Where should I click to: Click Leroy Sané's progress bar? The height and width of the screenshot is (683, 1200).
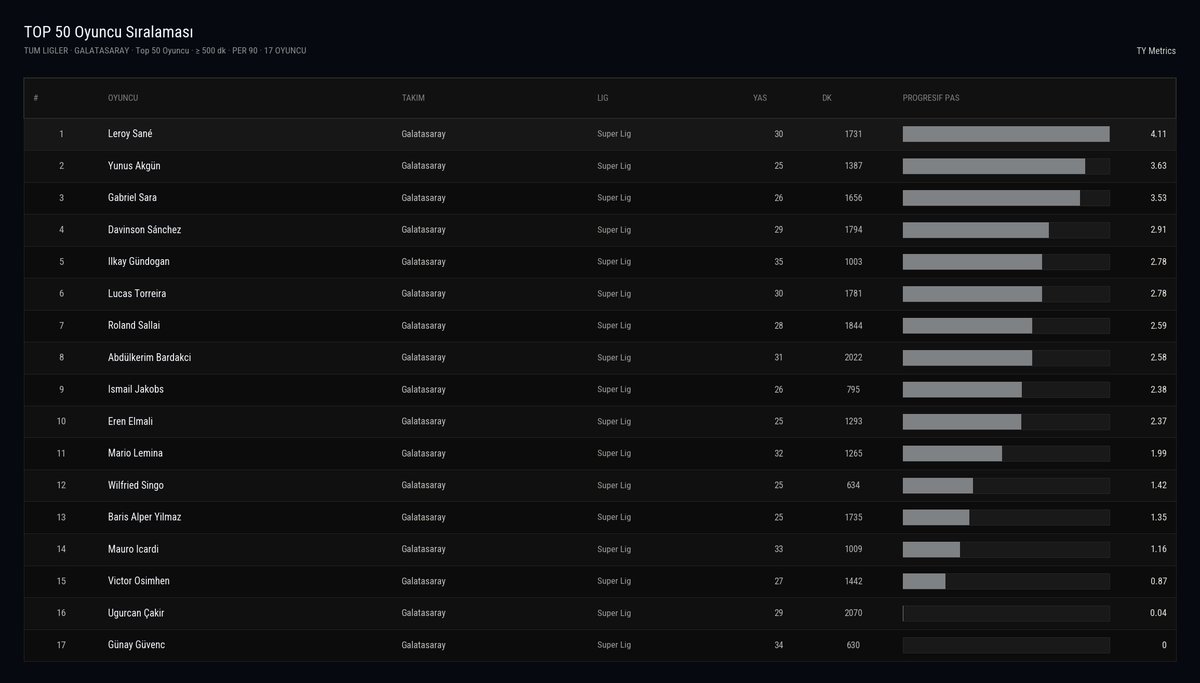pos(1006,134)
